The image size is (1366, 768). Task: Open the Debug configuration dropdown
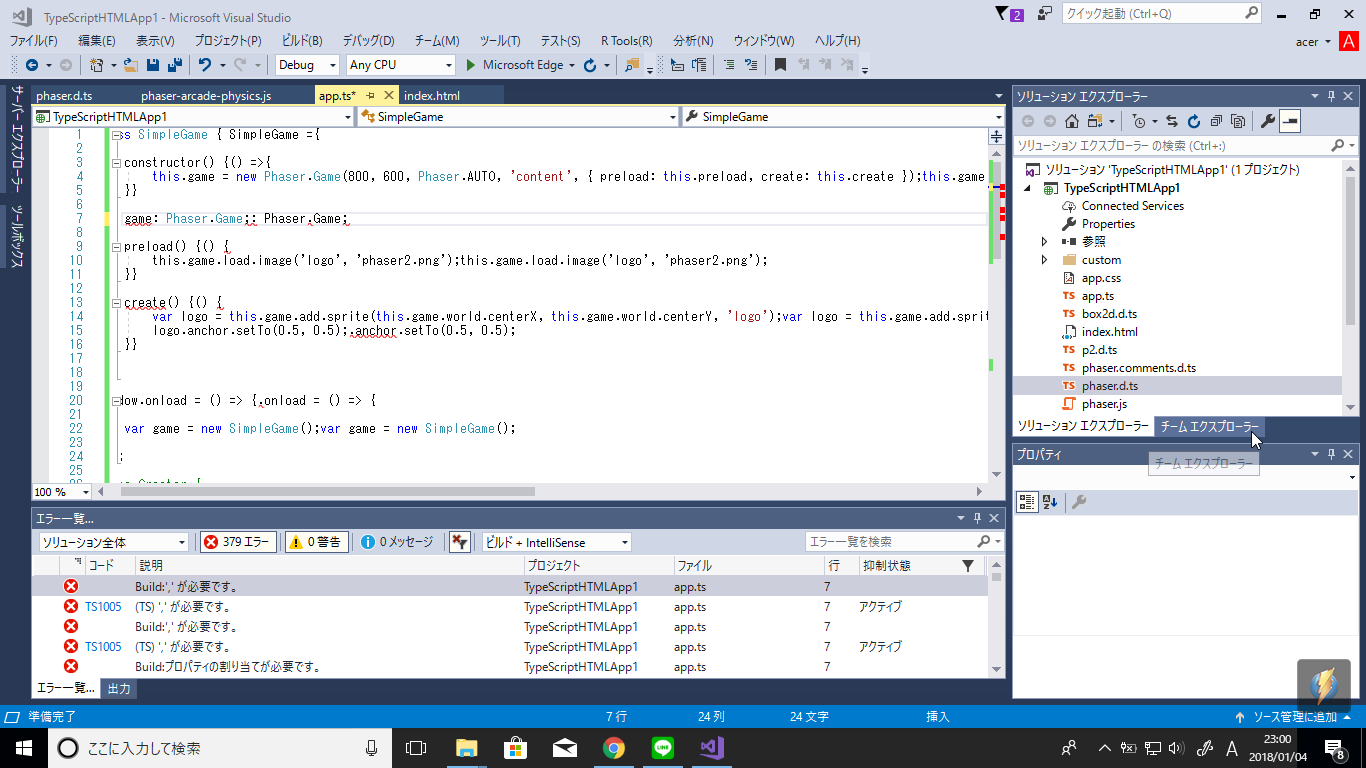point(308,65)
